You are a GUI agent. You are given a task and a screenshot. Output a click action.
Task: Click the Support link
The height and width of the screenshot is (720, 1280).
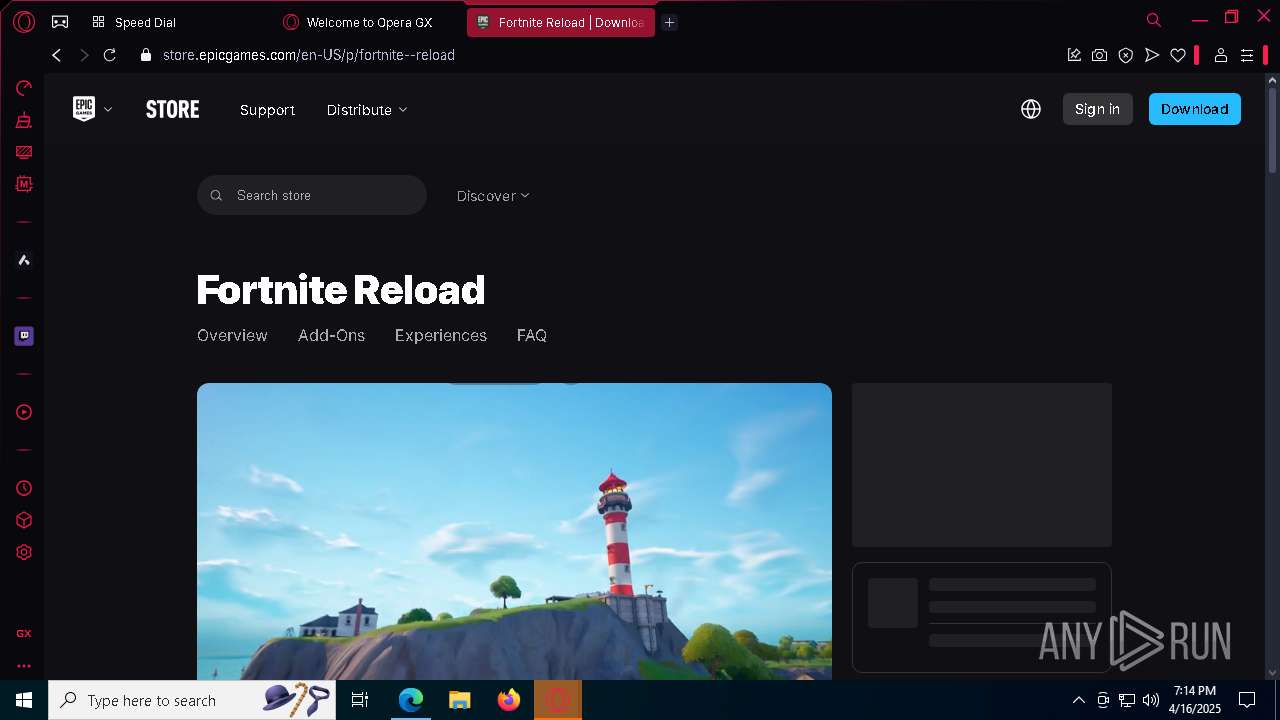tap(267, 110)
